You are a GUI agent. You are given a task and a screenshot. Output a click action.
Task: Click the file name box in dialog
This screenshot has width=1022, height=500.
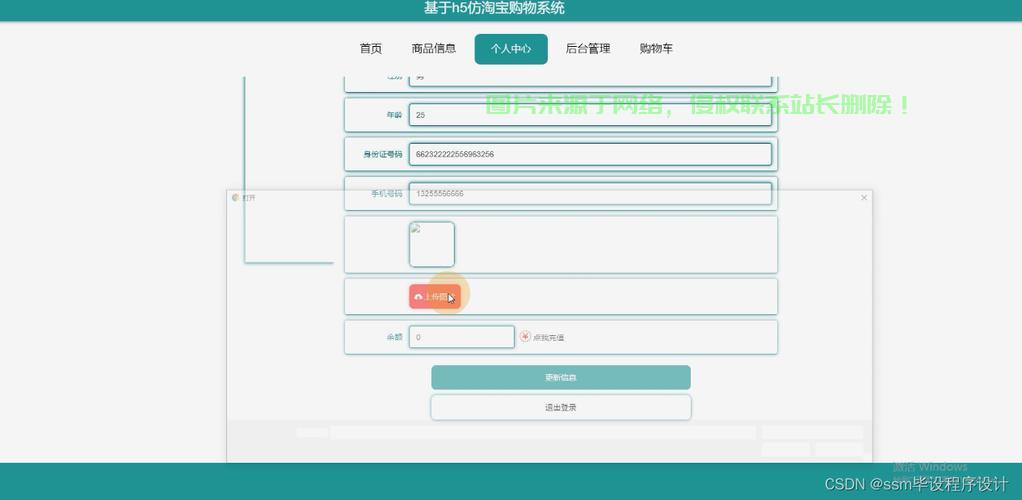tap(542, 432)
